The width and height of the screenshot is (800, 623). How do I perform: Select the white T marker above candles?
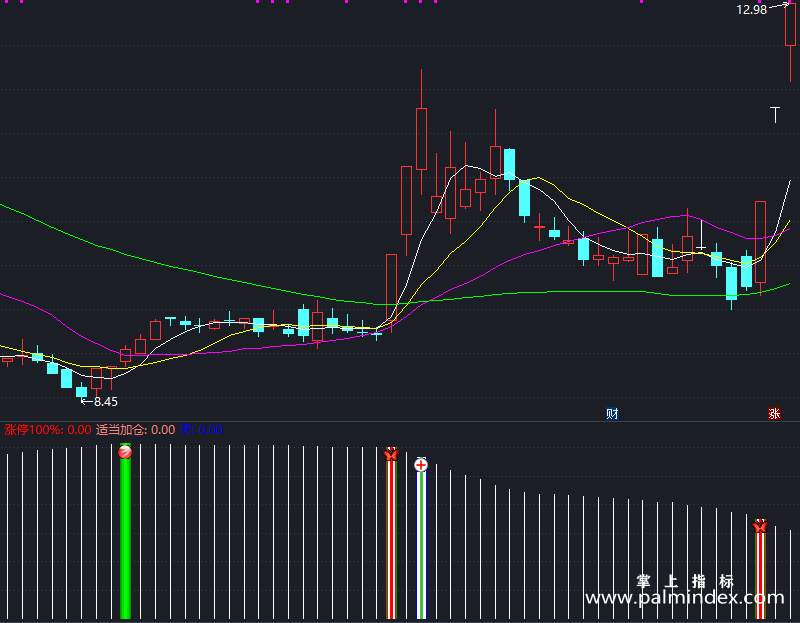(x=775, y=115)
